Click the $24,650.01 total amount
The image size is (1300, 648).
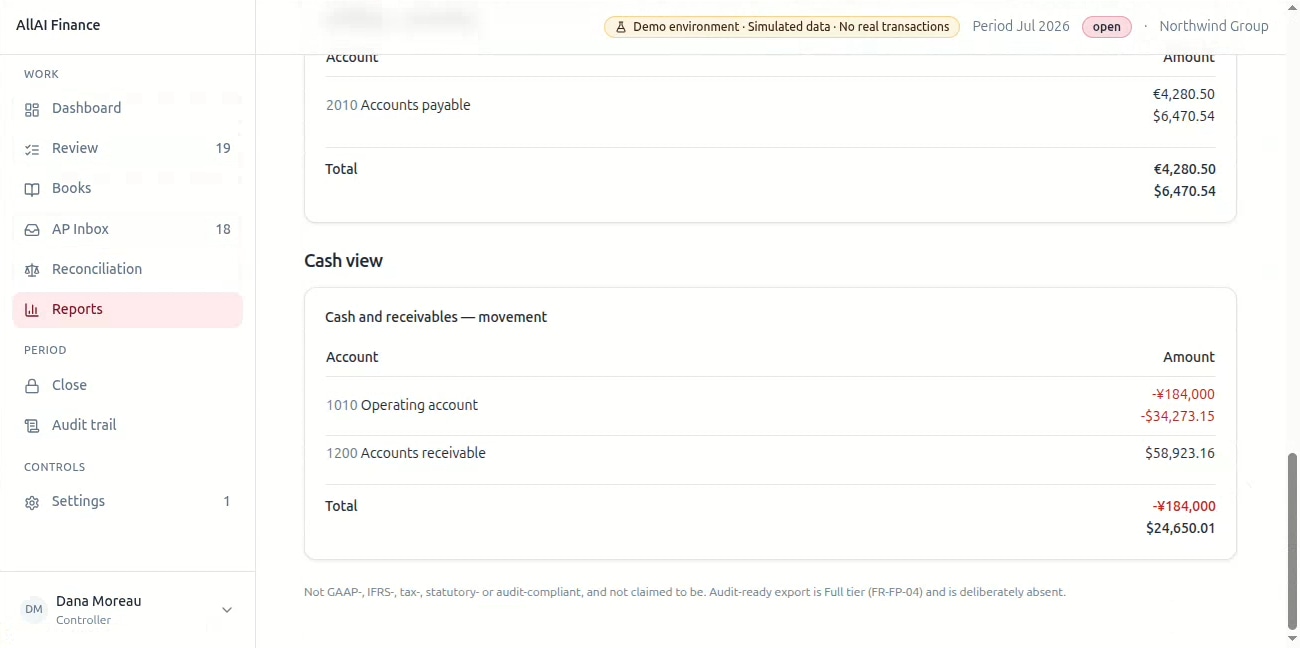point(1180,528)
